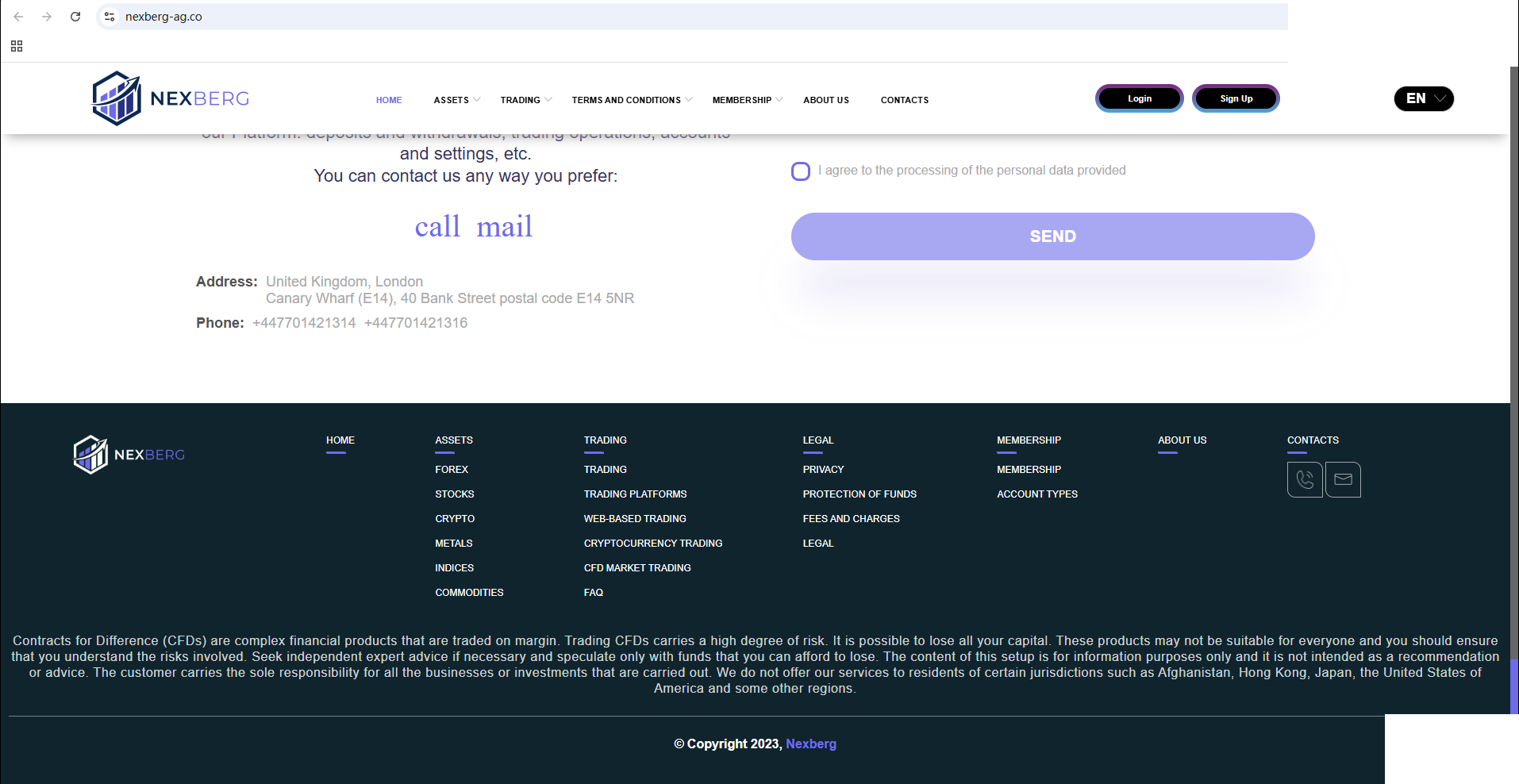Expand the Assets dropdown in the header

point(457,100)
